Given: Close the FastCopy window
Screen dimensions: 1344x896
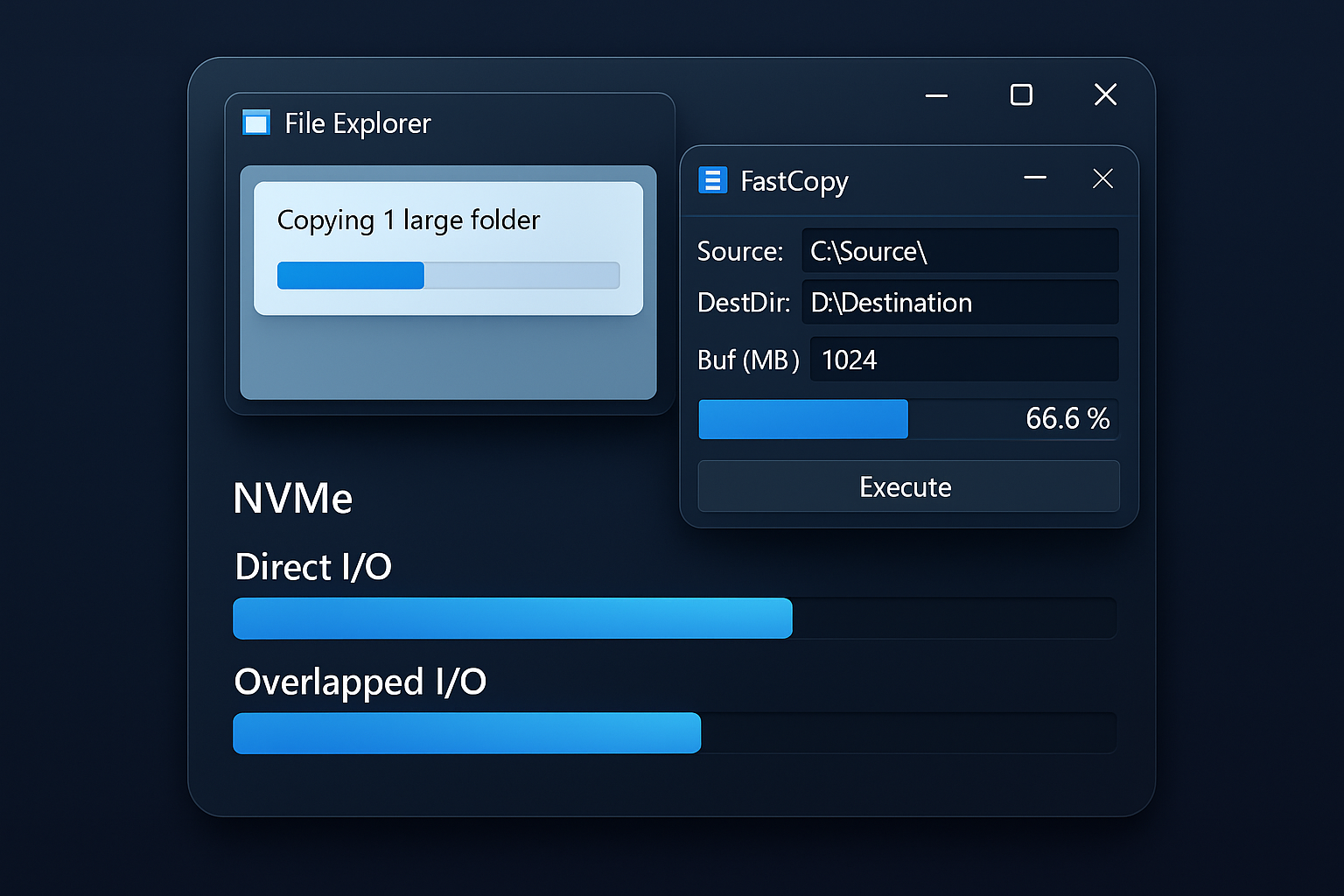Looking at the screenshot, I should coord(1102,178).
